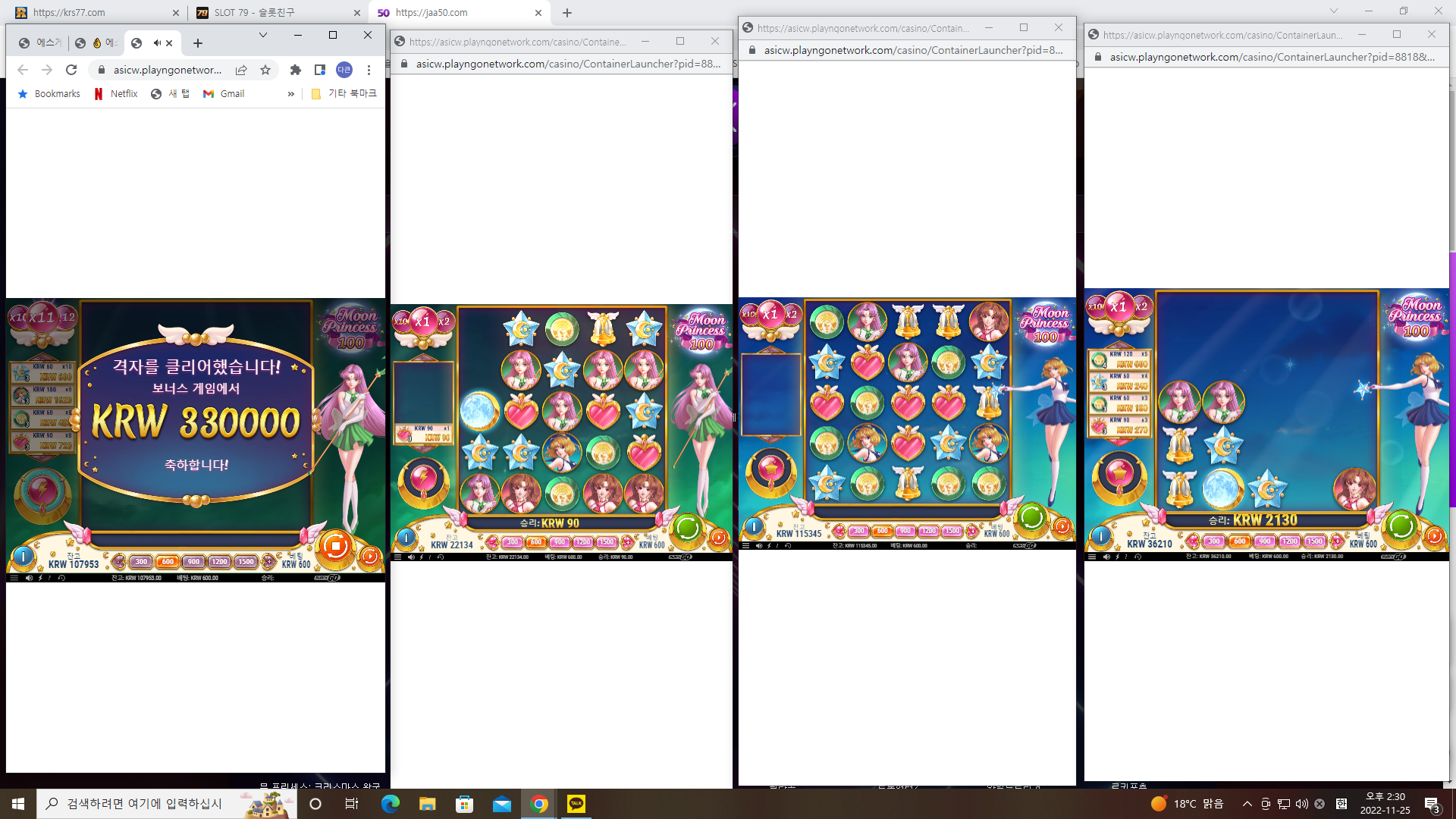Open the info button in the KRW 22134 game
1456x819 pixels.
pos(406,538)
